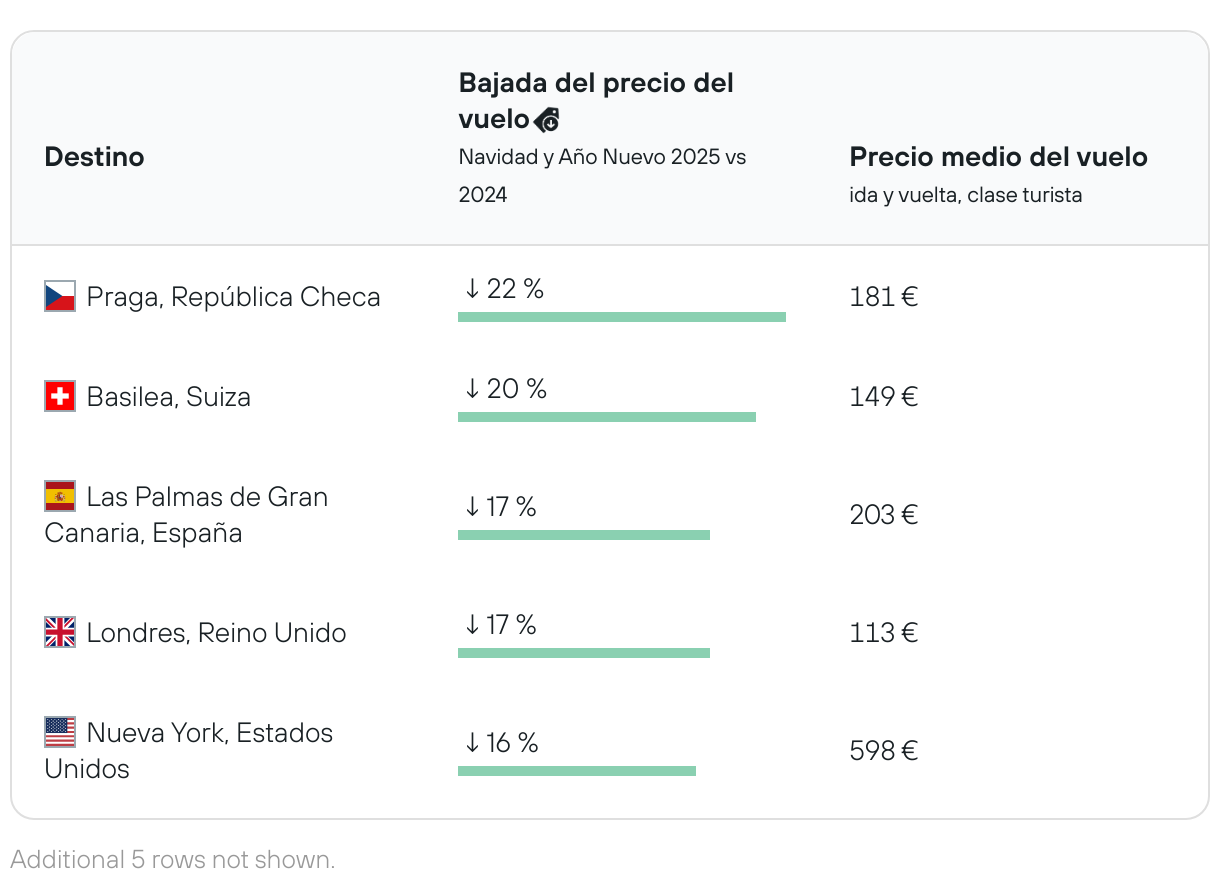Image resolution: width=1220 pixels, height=886 pixels.
Task: Click the green bar for Praga's 22 % drop
Action: tap(621, 317)
